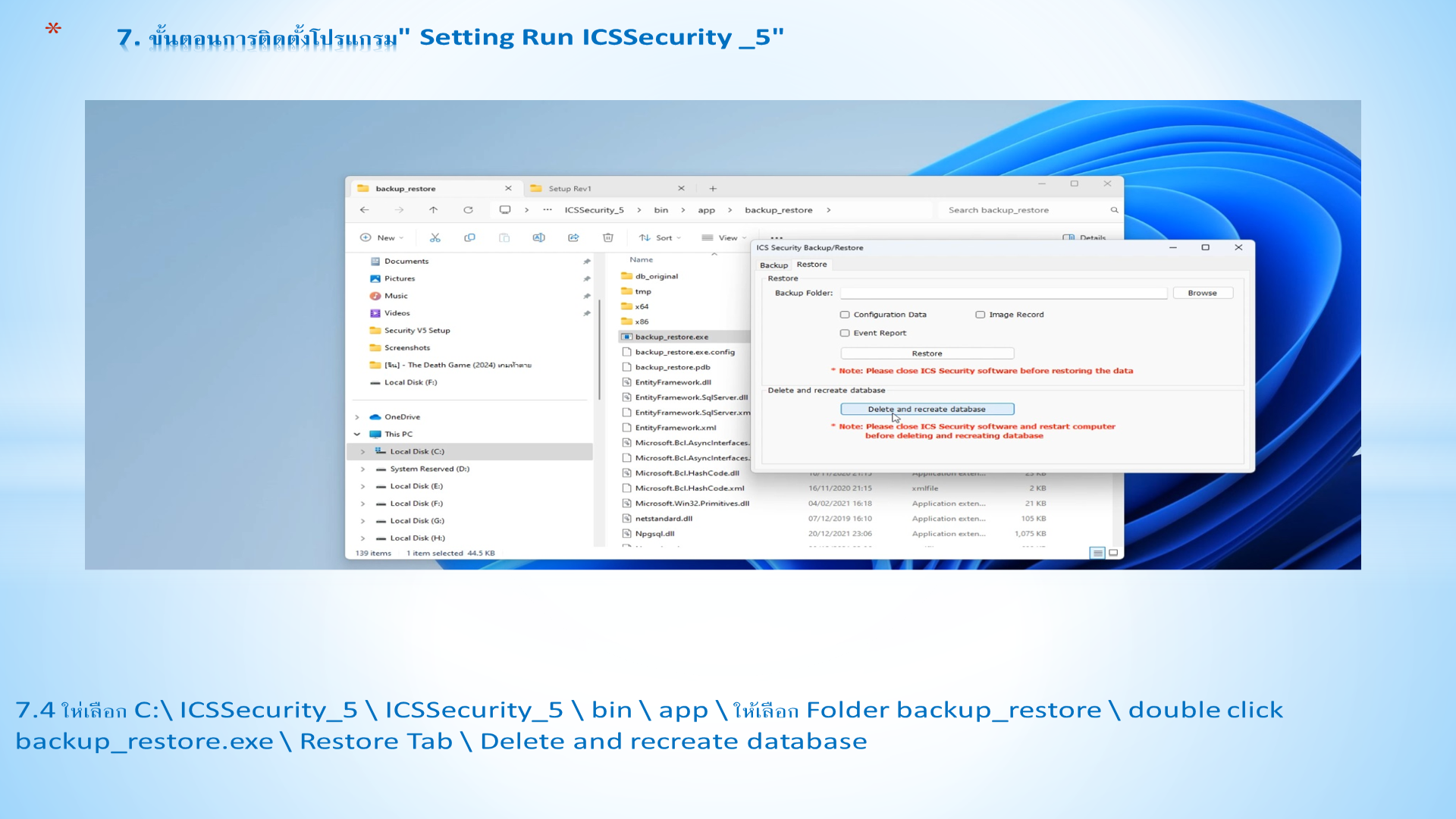This screenshot has height=819, width=1456.
Task: Click the Copy icon in Explorer toolbar
Action: [x=469, y=237]
